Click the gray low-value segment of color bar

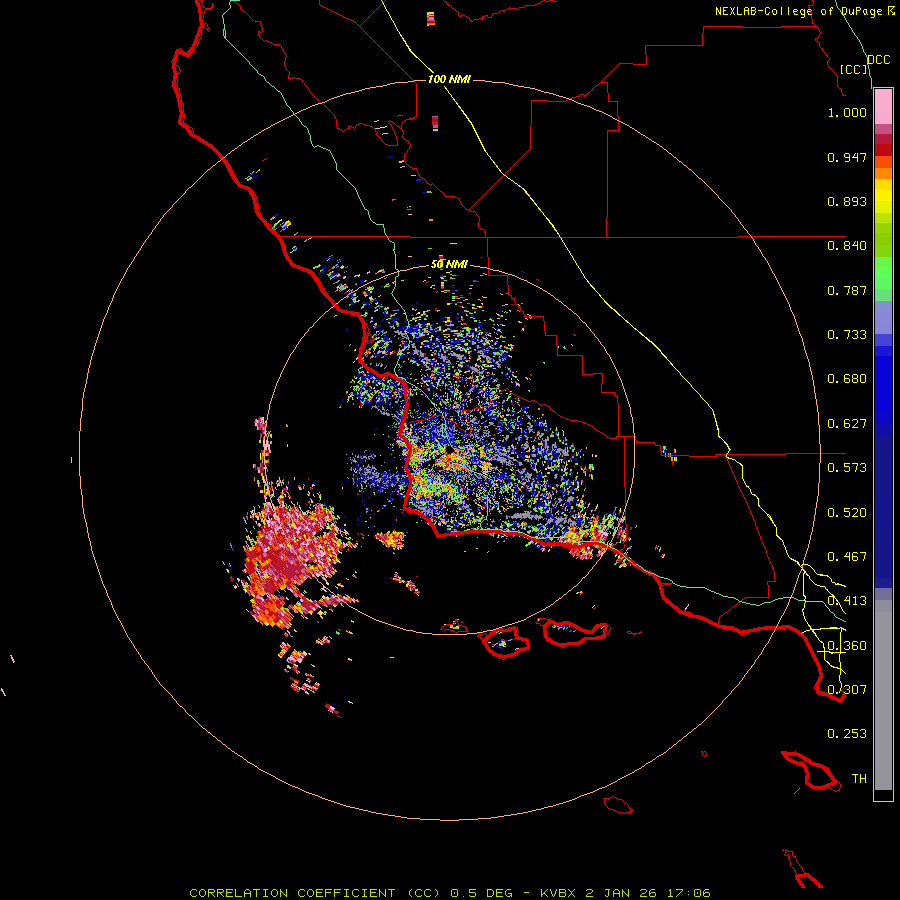(883, 695)
